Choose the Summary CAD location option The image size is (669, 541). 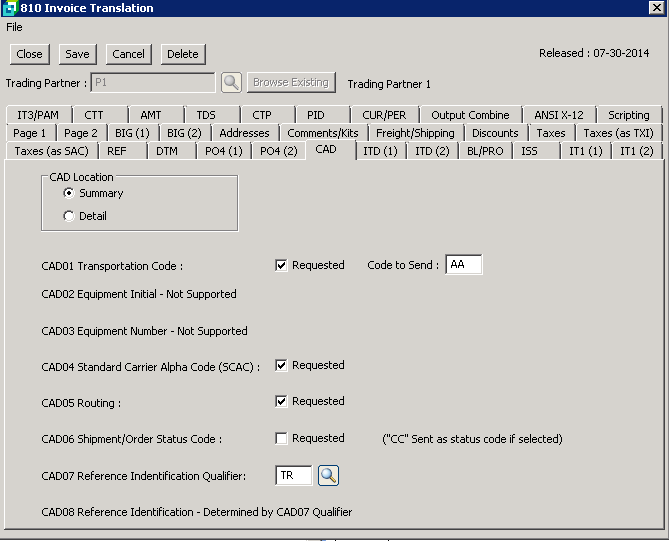tap(69, 193)
